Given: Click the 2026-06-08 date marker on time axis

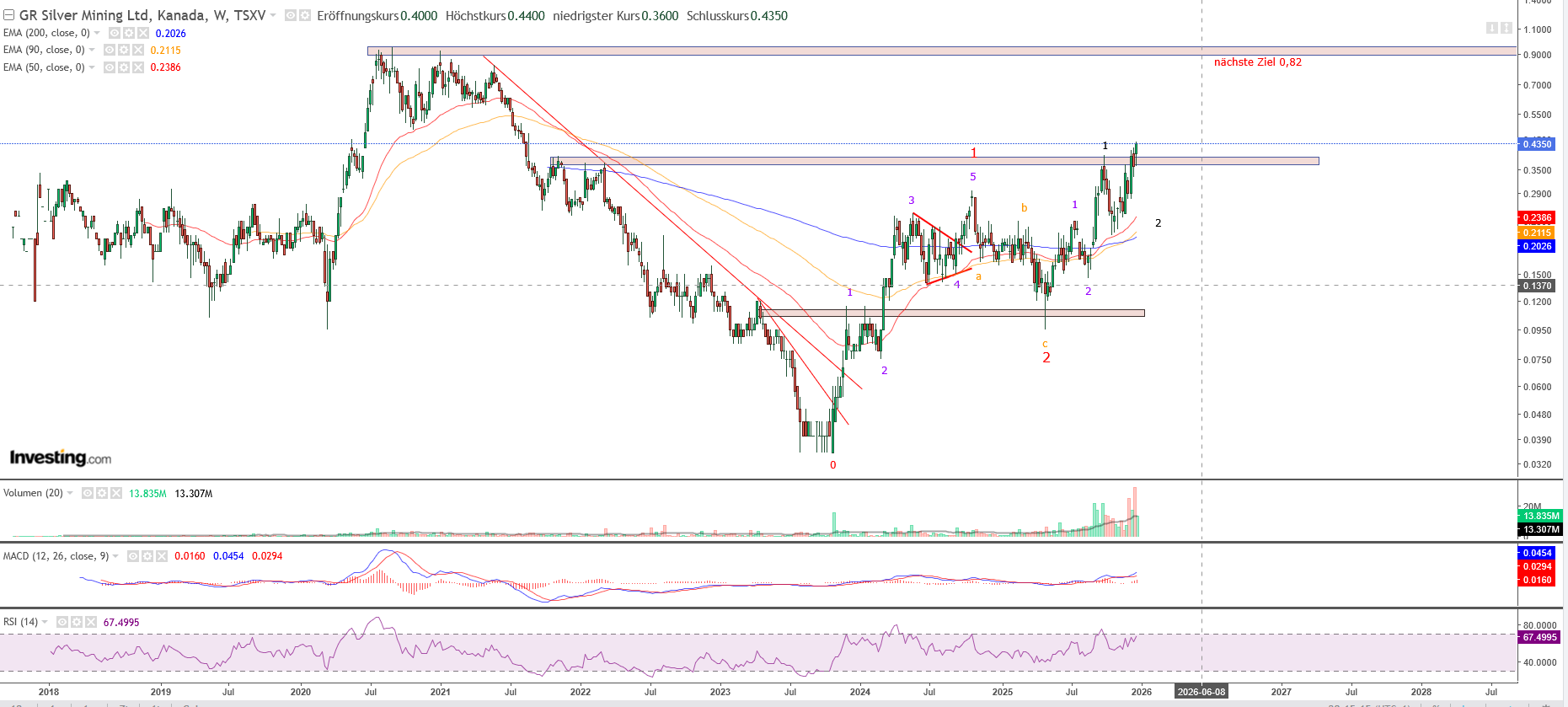Looking at the screenshot, I should [1201, 692].
